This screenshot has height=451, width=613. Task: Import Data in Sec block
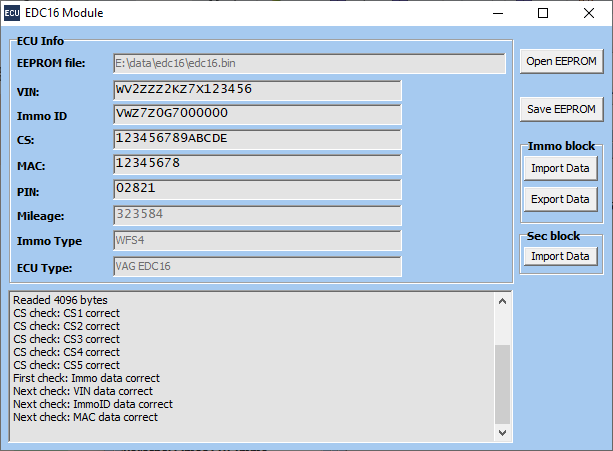pyautogui.click(x=560, y=256)
